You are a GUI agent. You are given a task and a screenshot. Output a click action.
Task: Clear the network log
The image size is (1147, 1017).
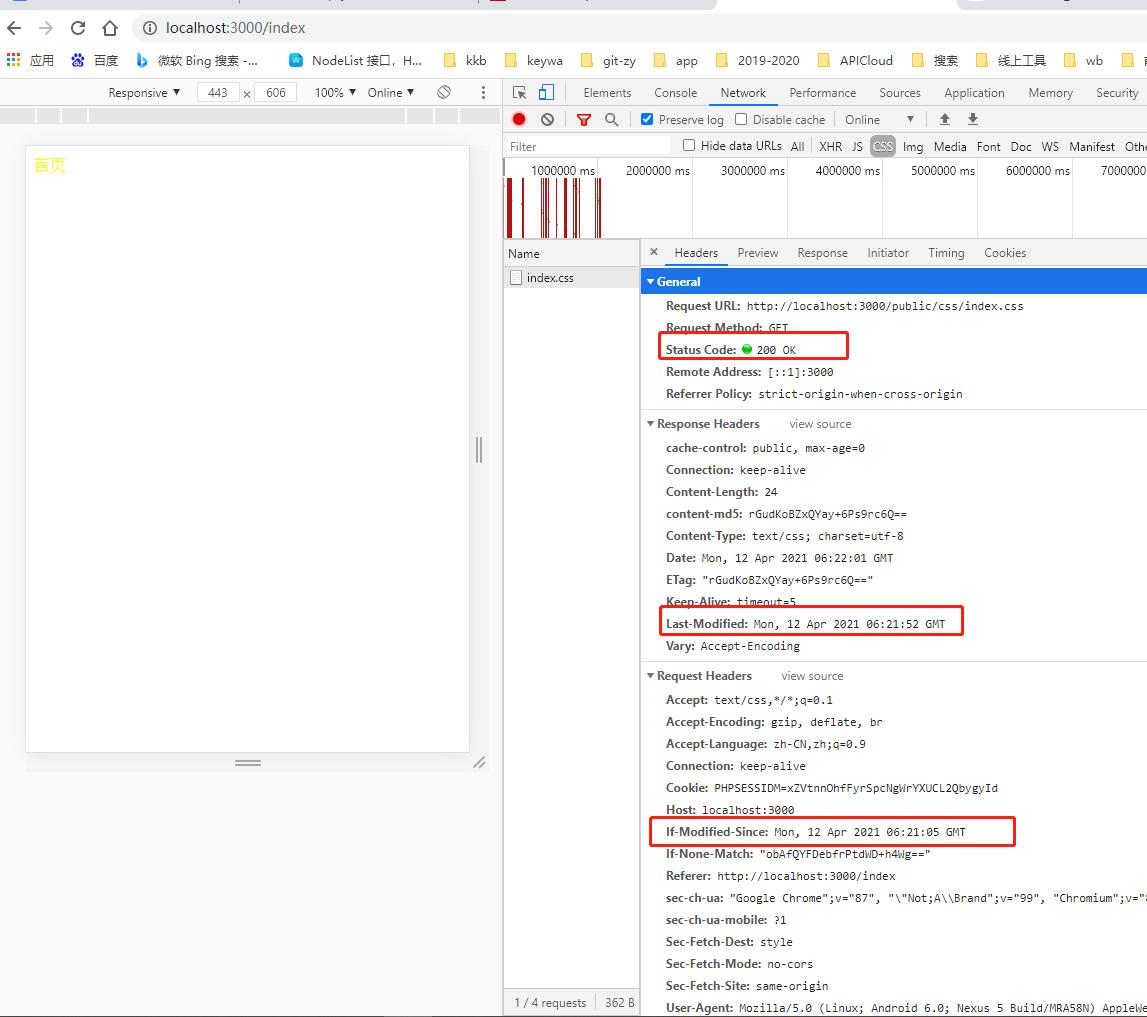pos(547,119)
